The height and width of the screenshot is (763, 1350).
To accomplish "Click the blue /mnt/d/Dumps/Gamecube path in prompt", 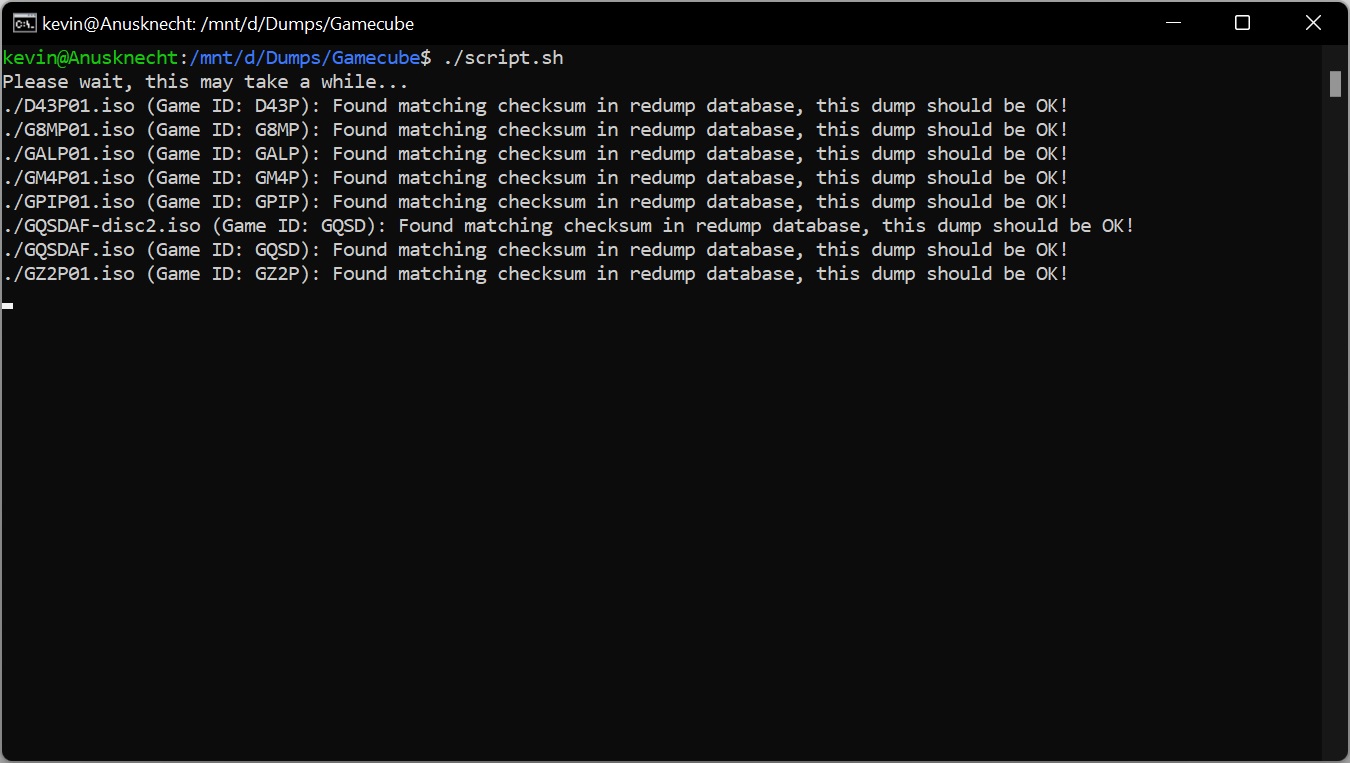I will [x=304, y=58].
